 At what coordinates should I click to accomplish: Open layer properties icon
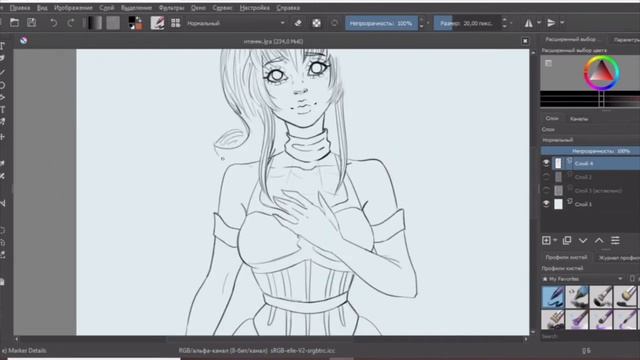[615, 240]
